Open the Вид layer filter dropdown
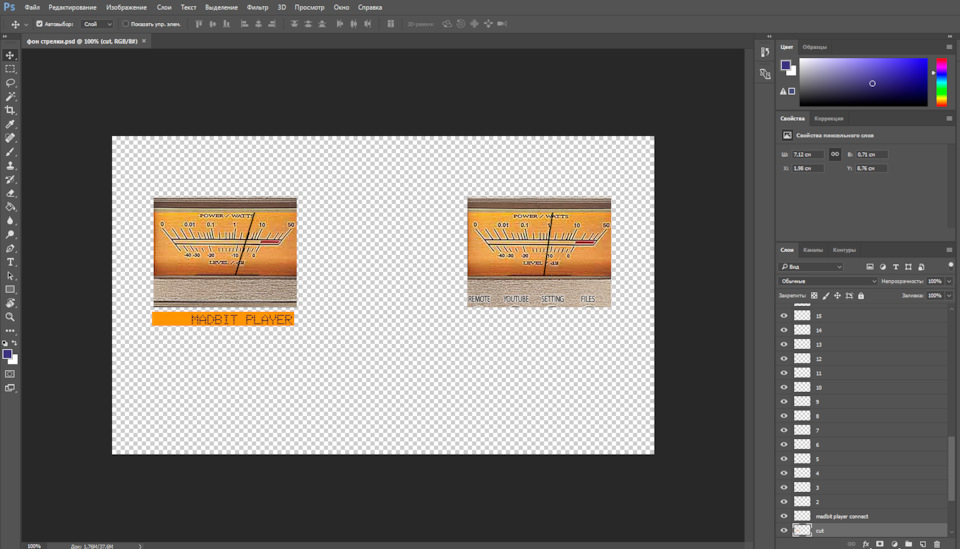Screen dimensions: 960x549 [811, 267]
